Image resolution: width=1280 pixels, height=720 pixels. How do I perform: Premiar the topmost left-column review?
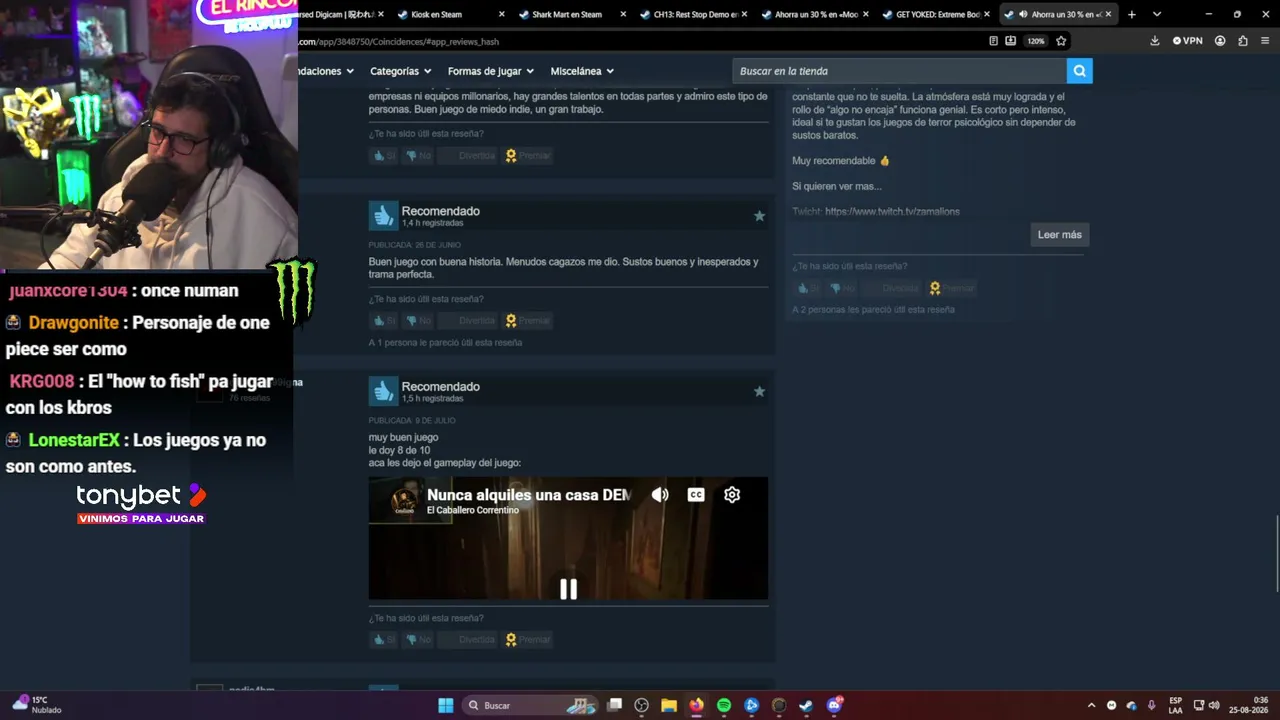[527, 156]
